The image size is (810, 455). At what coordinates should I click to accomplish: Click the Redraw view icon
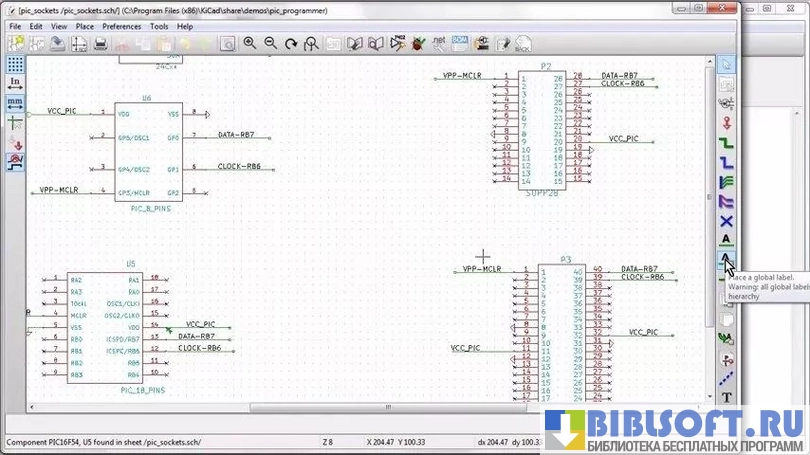291,44
